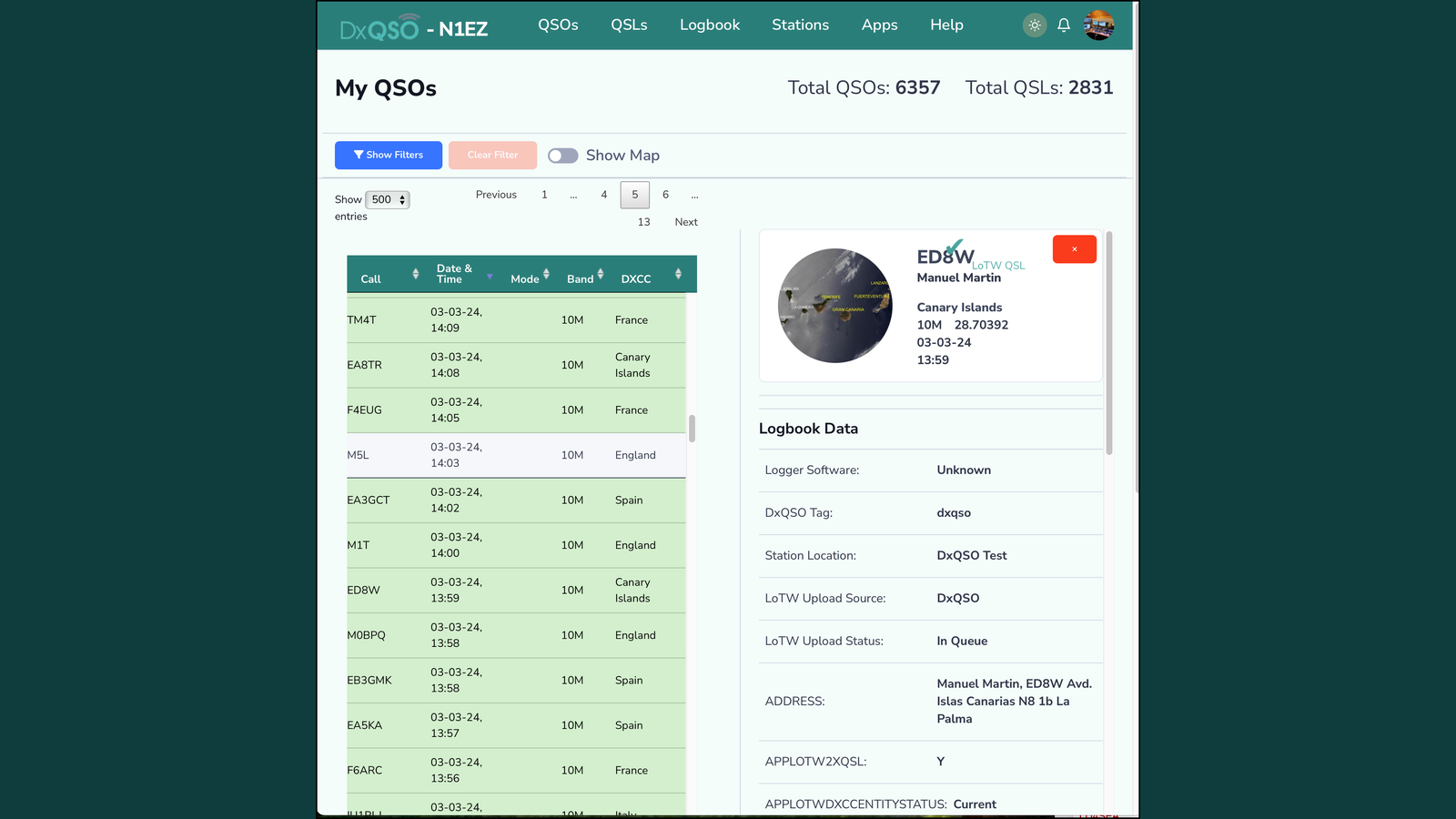Click the Station Location DxQSO Test value
The width and height of the screenshot is (1456, 819).
pos(972,555)
